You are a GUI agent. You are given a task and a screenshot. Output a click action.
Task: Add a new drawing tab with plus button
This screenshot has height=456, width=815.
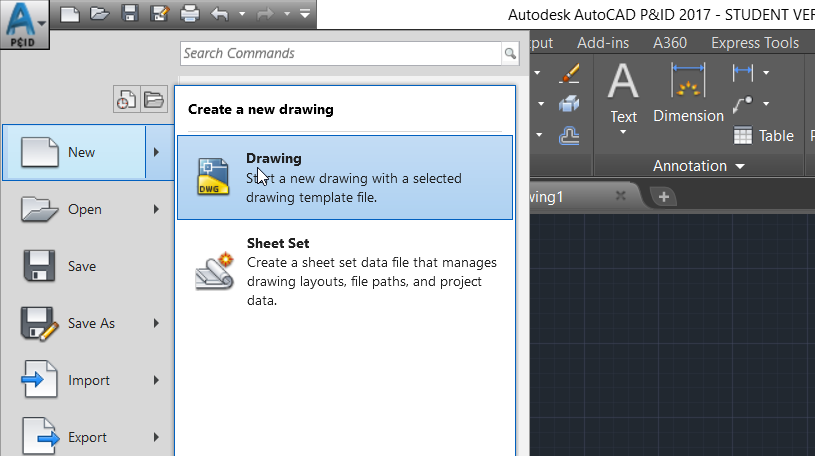[663, 197]
